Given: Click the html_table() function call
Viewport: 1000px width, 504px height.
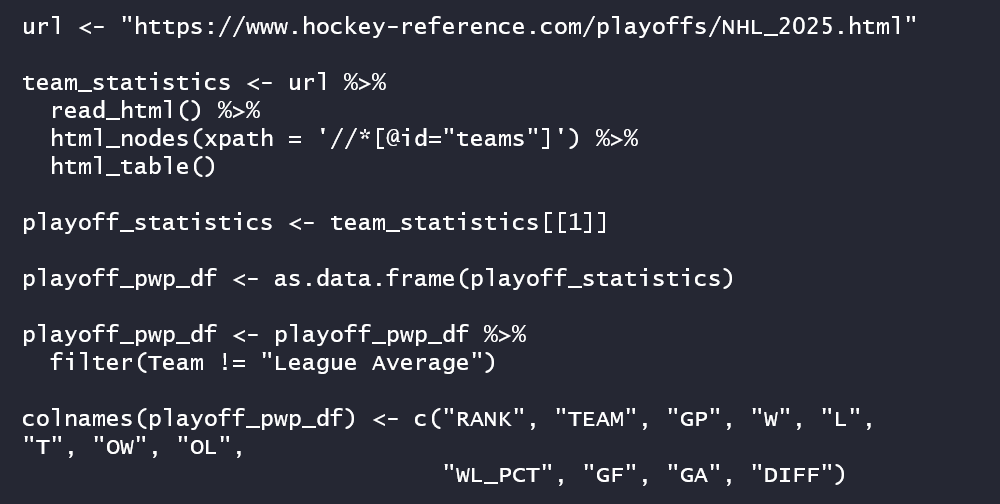Looking at the screenshot, I should 133,167.
